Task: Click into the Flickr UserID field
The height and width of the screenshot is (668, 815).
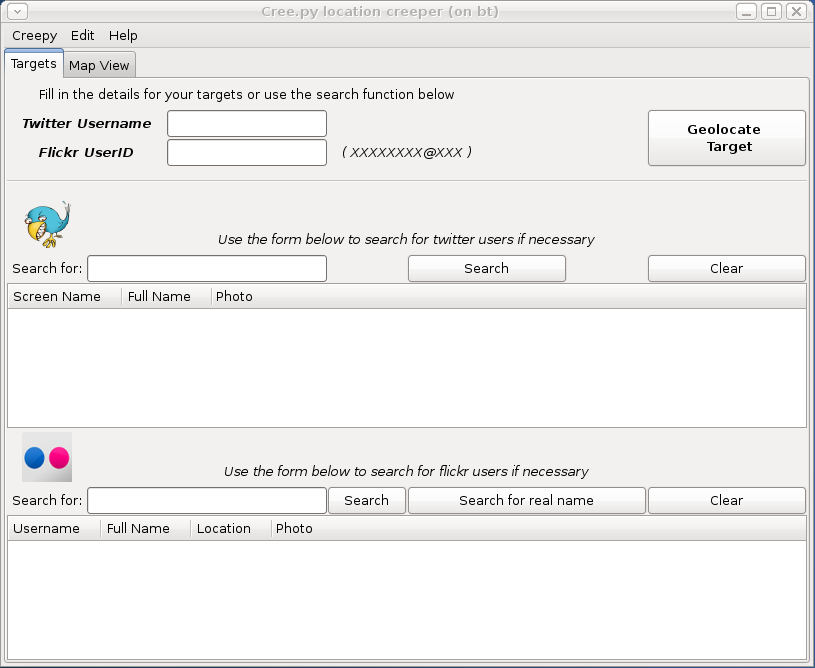Action: click(x=246, y=153)
